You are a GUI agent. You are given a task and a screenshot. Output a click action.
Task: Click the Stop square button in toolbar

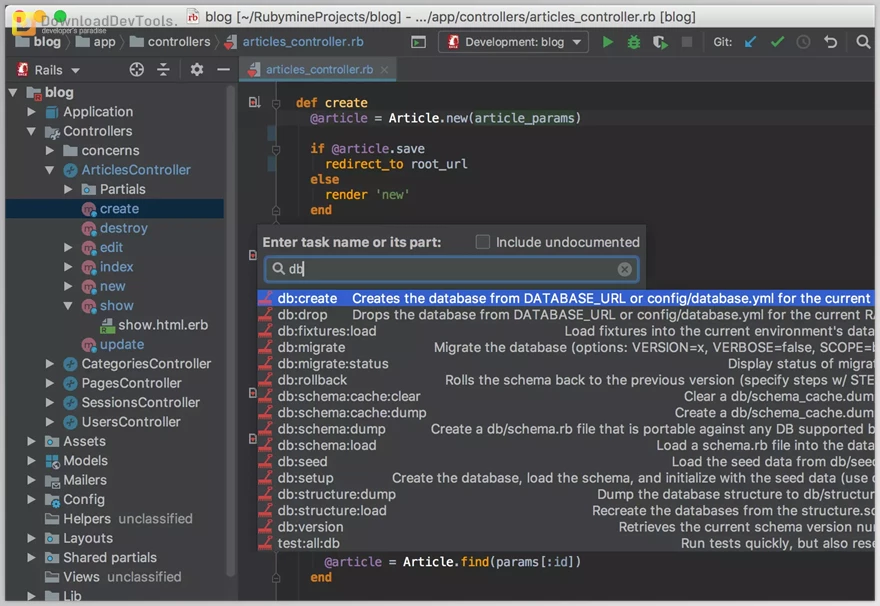coord(686,42)
